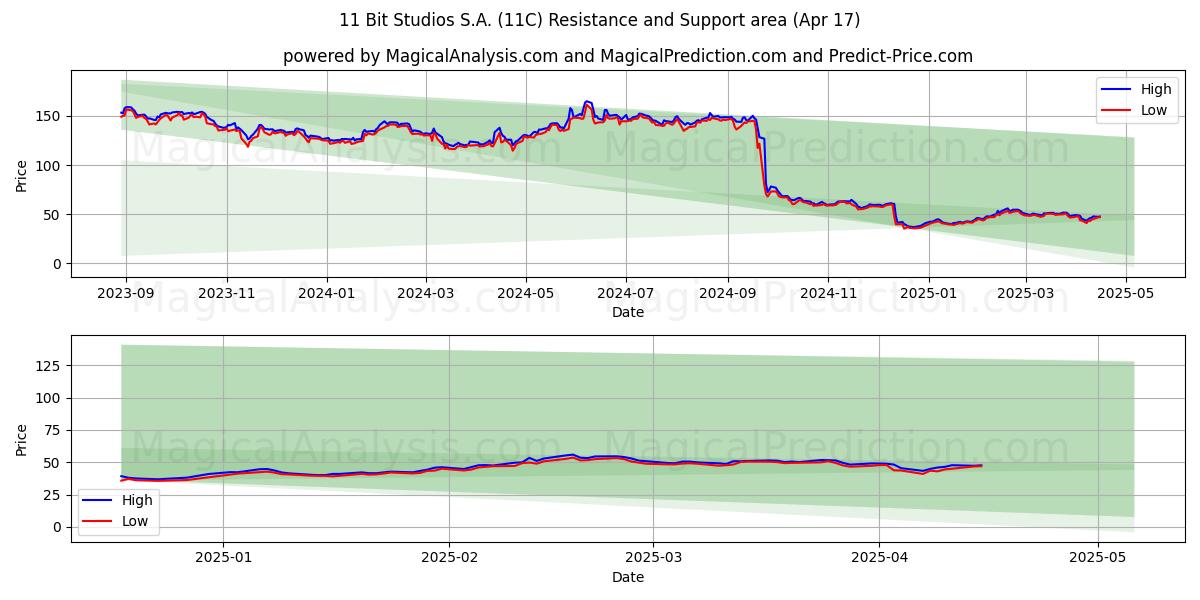The height and width of the screenshot is (600, 1200).
Task: Click the 'Low' legend entry in upper chart
Action: tap(1138, 110)
